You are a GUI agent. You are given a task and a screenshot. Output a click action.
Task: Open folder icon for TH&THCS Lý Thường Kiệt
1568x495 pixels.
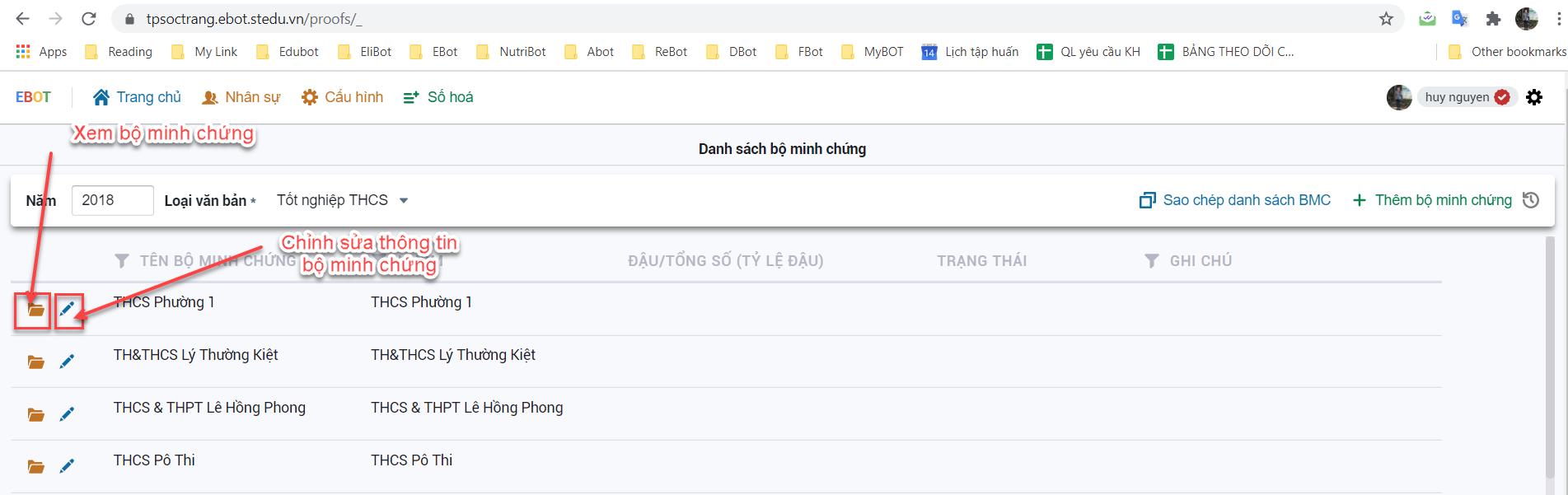coord(35,362)
